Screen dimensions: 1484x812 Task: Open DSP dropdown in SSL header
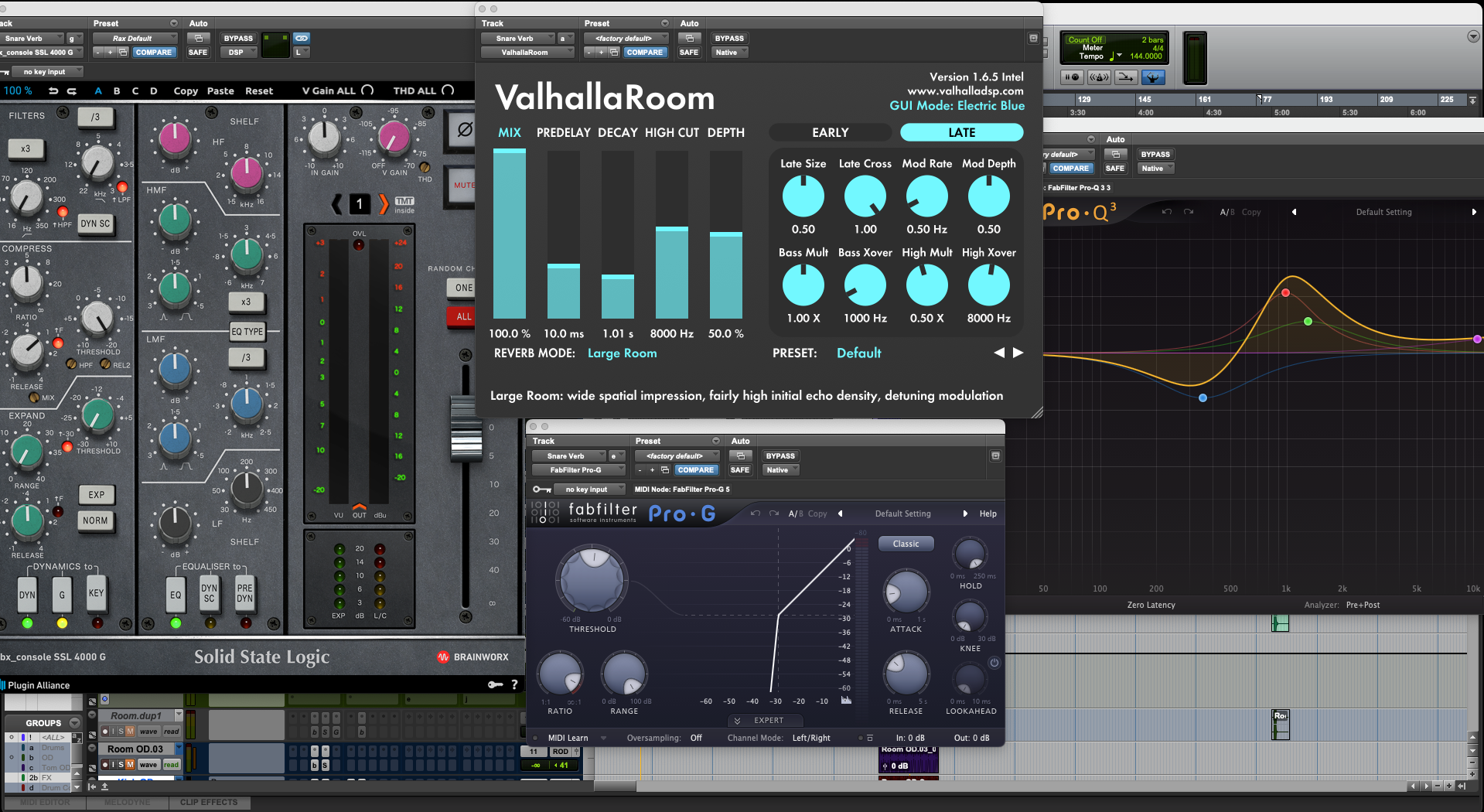[x=239, y=52]
